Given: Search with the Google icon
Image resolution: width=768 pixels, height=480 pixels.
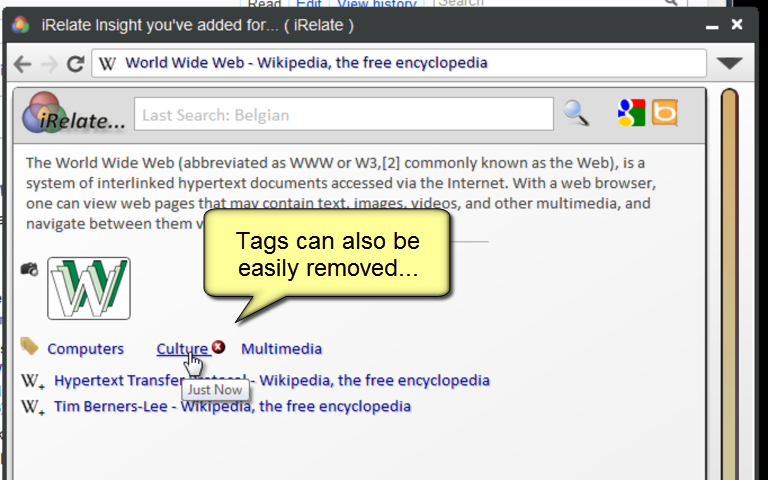Looking at the screenshot, I should point(631,113).
